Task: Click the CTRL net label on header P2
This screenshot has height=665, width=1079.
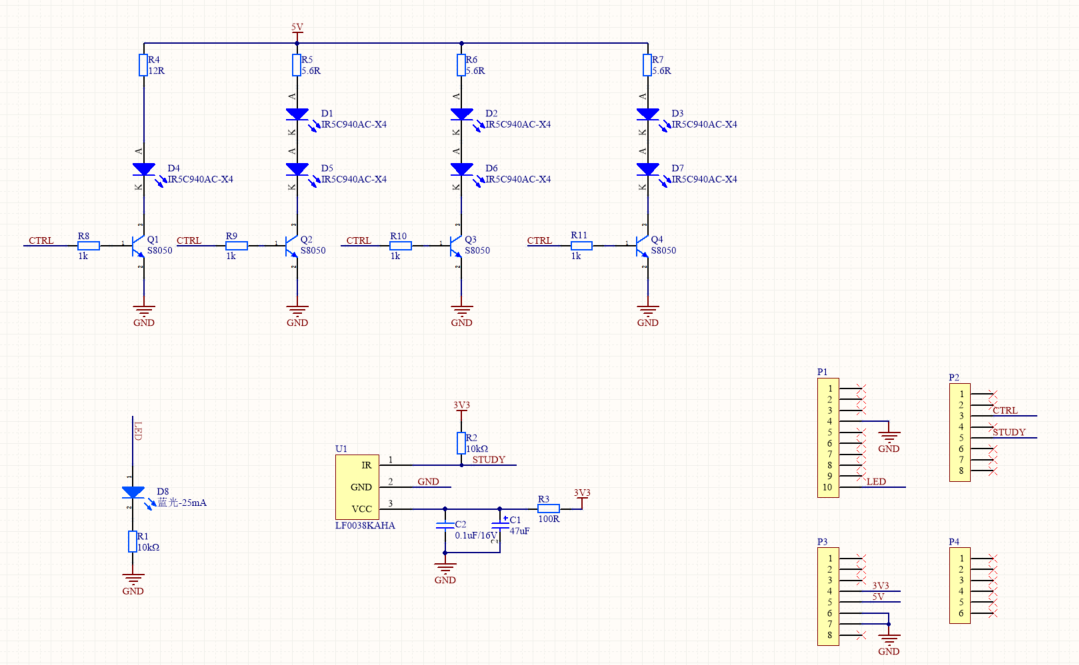Action: (x=1005, y=410)
